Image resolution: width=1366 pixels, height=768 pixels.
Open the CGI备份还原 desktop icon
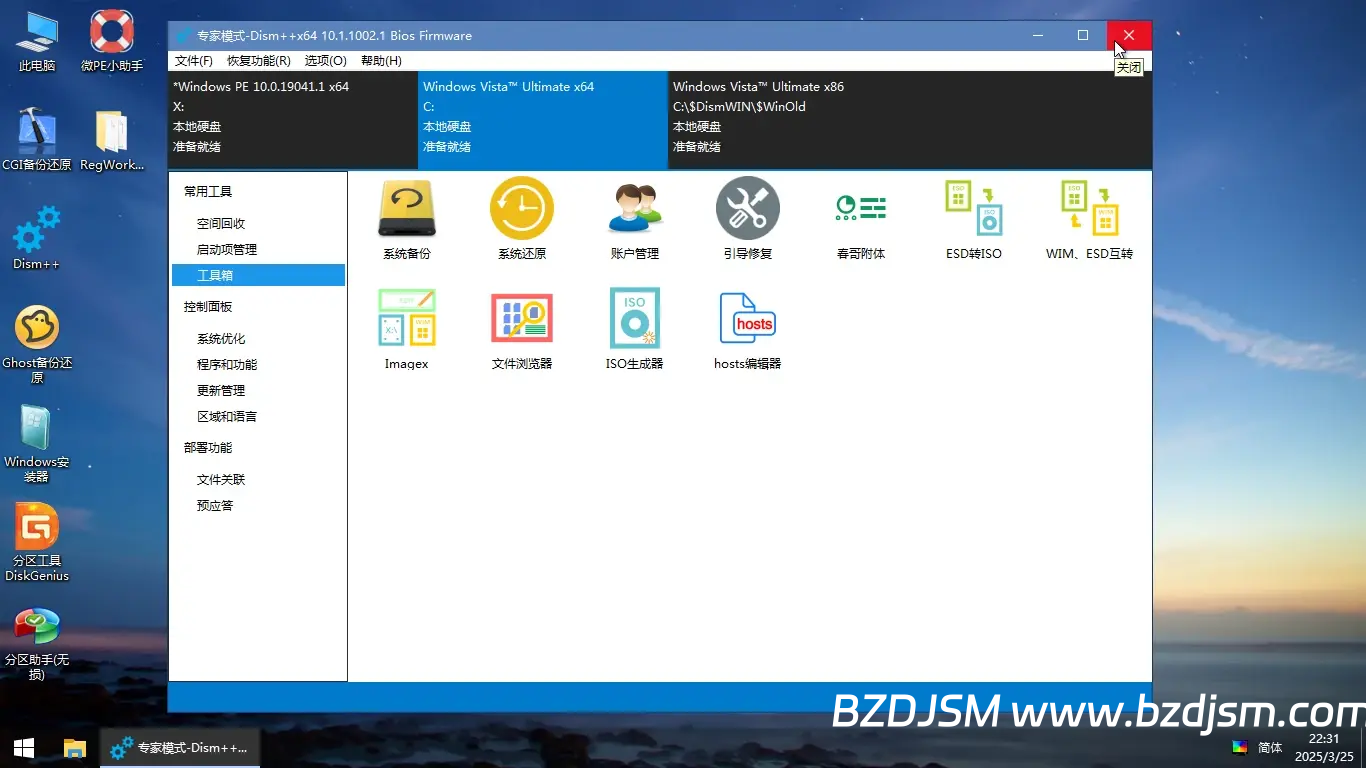pos(37,140)
